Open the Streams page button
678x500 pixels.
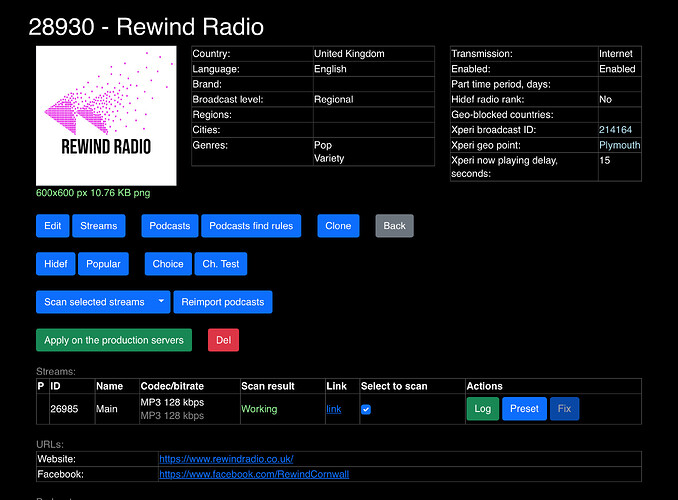(x=99, y=226)
